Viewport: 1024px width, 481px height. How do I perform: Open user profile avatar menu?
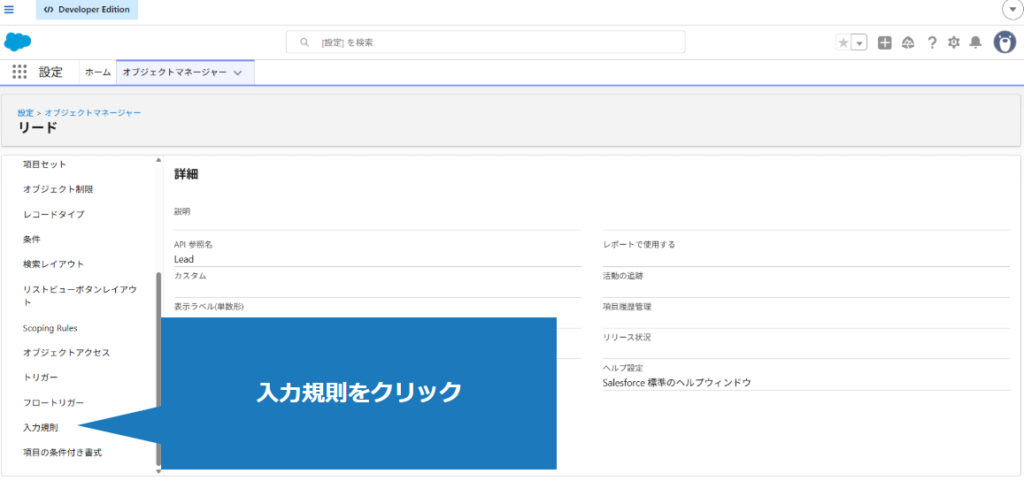click(1004, 42)
